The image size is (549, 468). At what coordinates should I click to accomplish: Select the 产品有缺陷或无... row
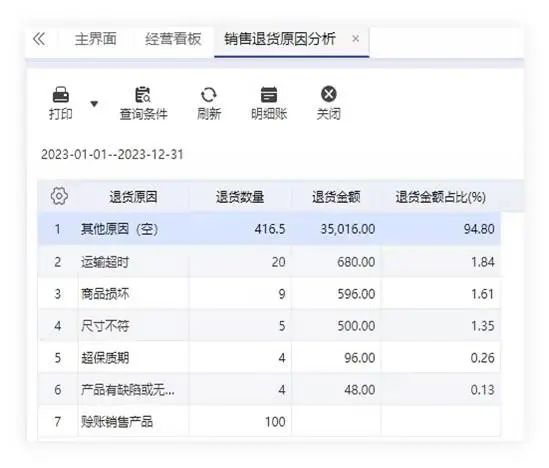[x=269, y=390]
